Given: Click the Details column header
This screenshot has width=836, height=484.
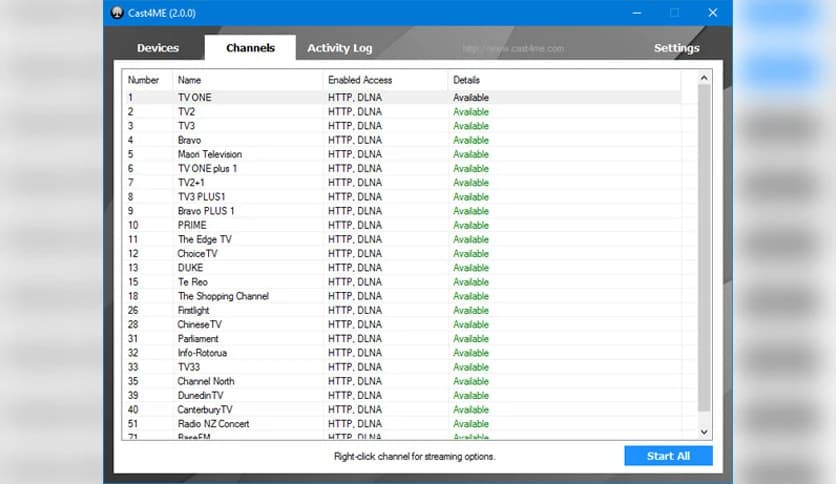Looking at the screenshot, I should pos(467,80).
